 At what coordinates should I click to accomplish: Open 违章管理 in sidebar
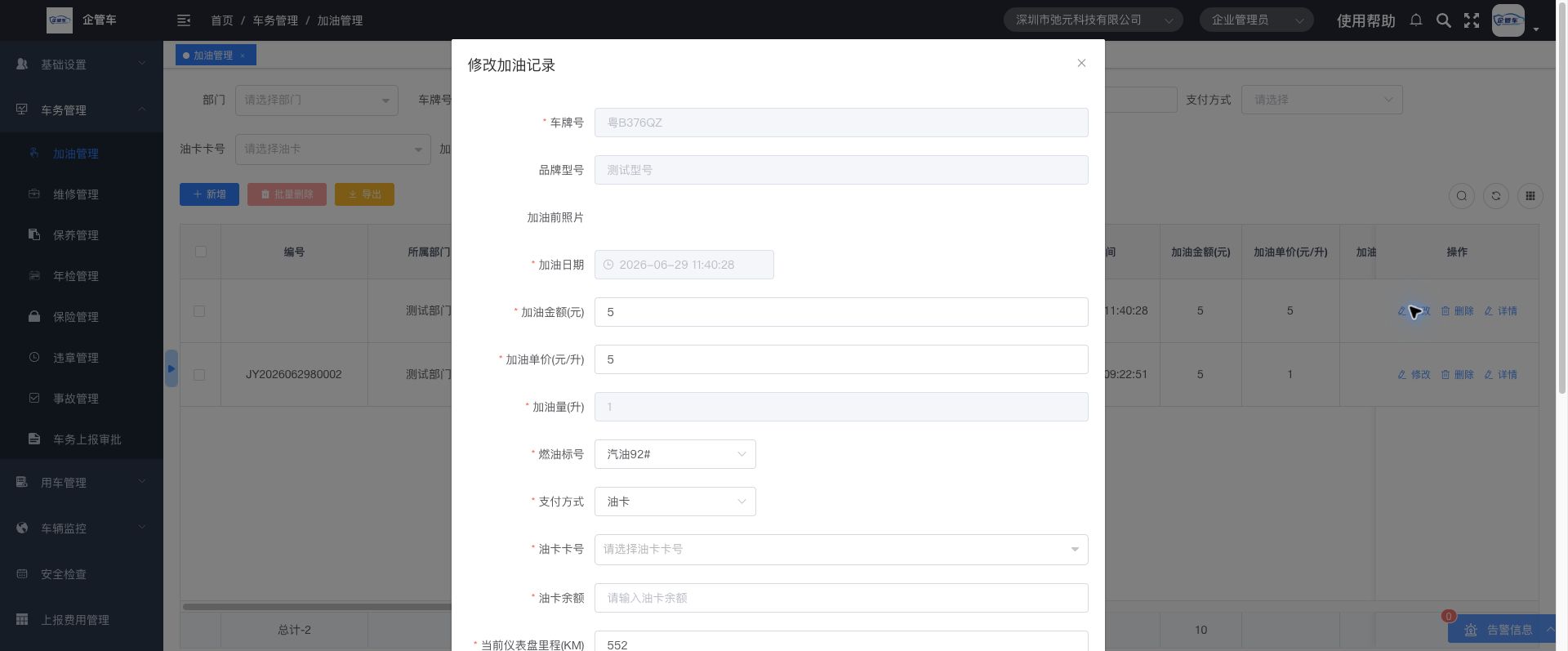click(x=82, y=358)
